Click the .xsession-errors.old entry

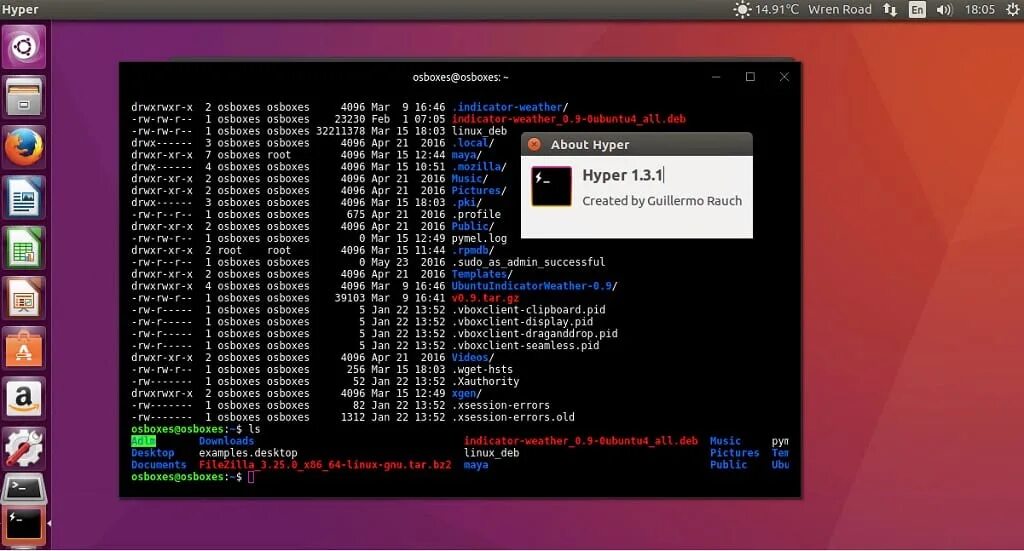513,417
